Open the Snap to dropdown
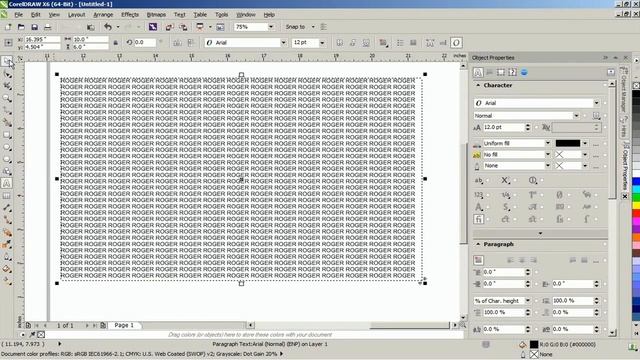This screenshot has width=640, height=360. (313, 27)
